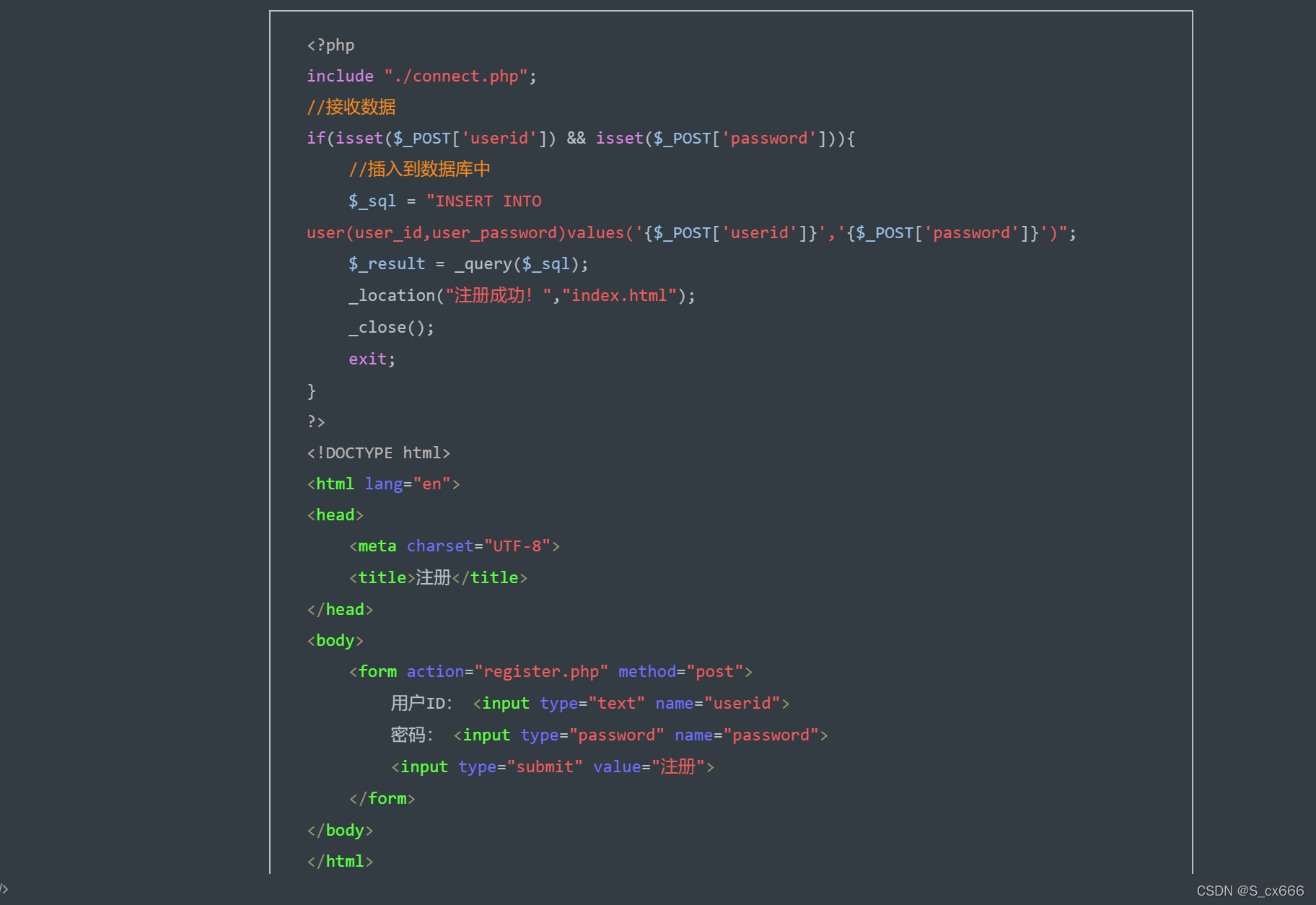Click the 'exit;' statement
The image size is (1316, 905).
(x=372, y=359)
